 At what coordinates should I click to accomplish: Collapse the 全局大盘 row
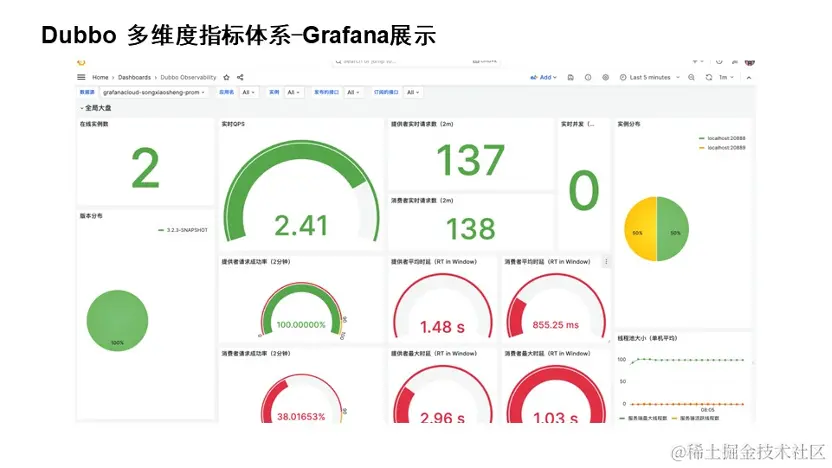tap(96, 108)
